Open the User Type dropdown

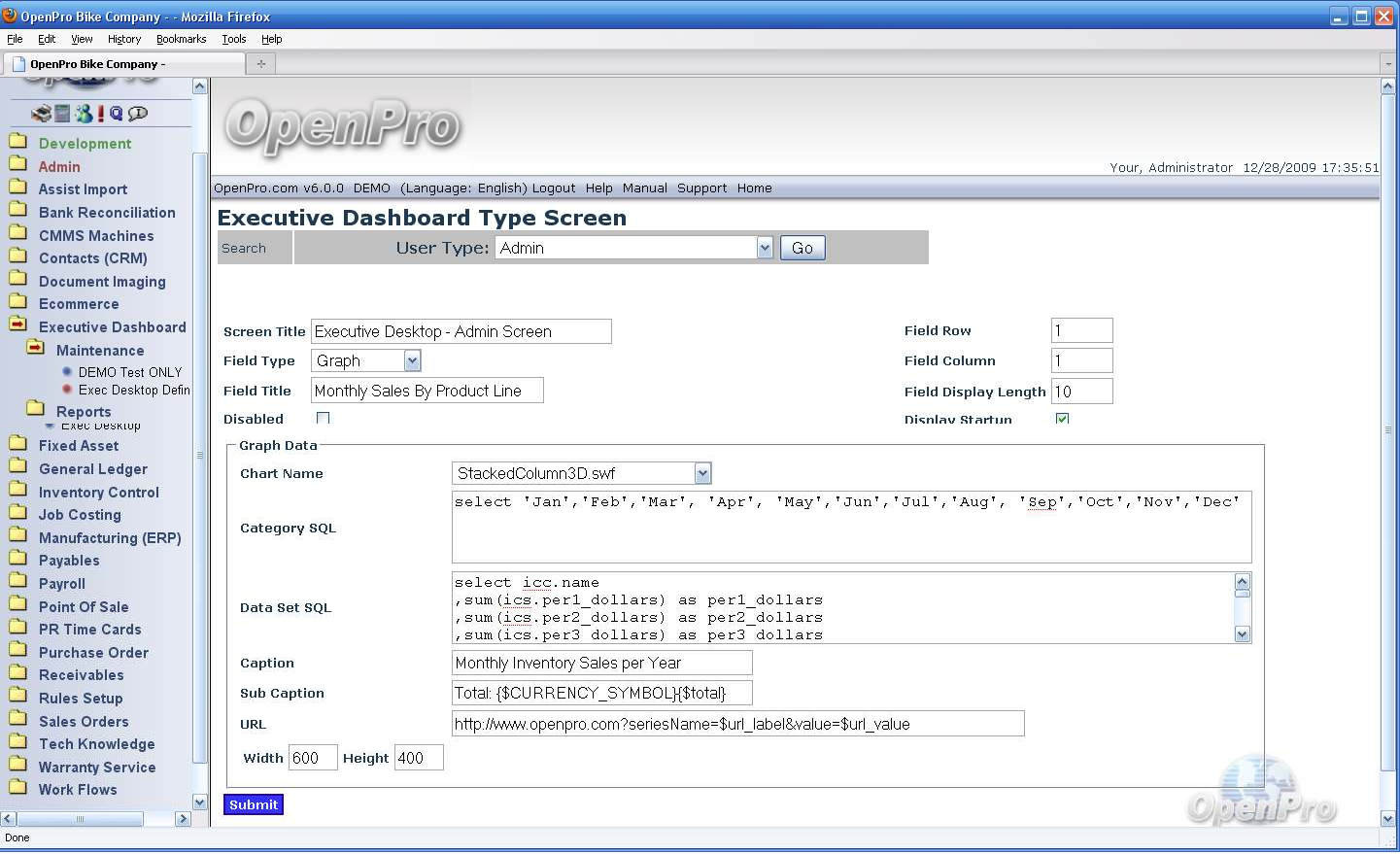coord(765,248)
